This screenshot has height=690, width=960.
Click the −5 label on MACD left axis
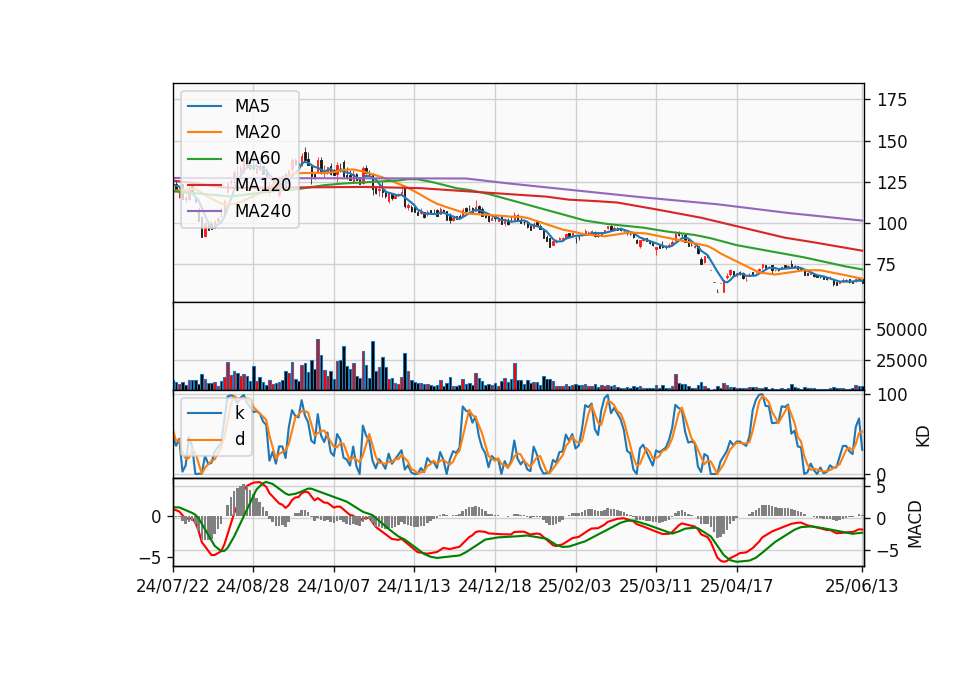[152, 558]
